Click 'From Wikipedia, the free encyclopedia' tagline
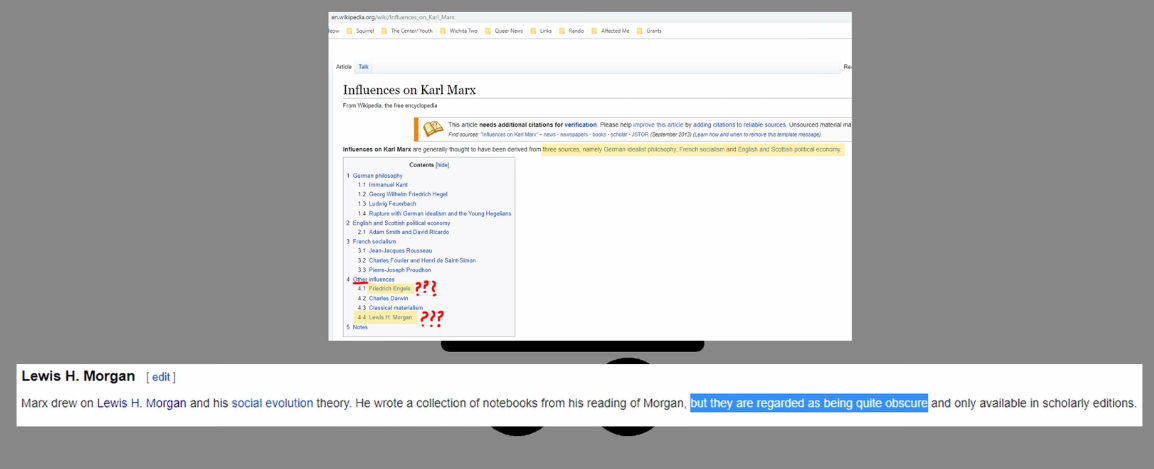The image size is (1154, 469). tap(390, 106)
